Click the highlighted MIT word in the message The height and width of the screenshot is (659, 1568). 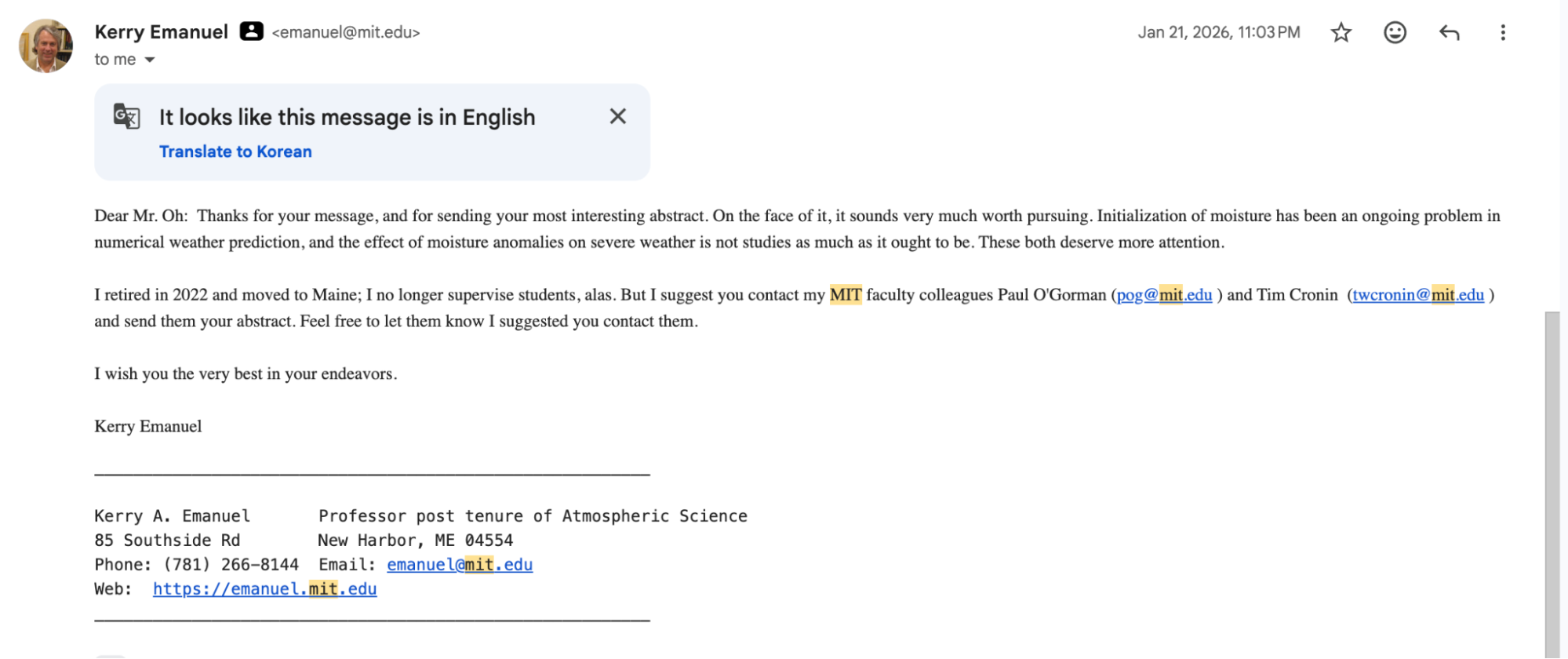[x=846, y=295]
